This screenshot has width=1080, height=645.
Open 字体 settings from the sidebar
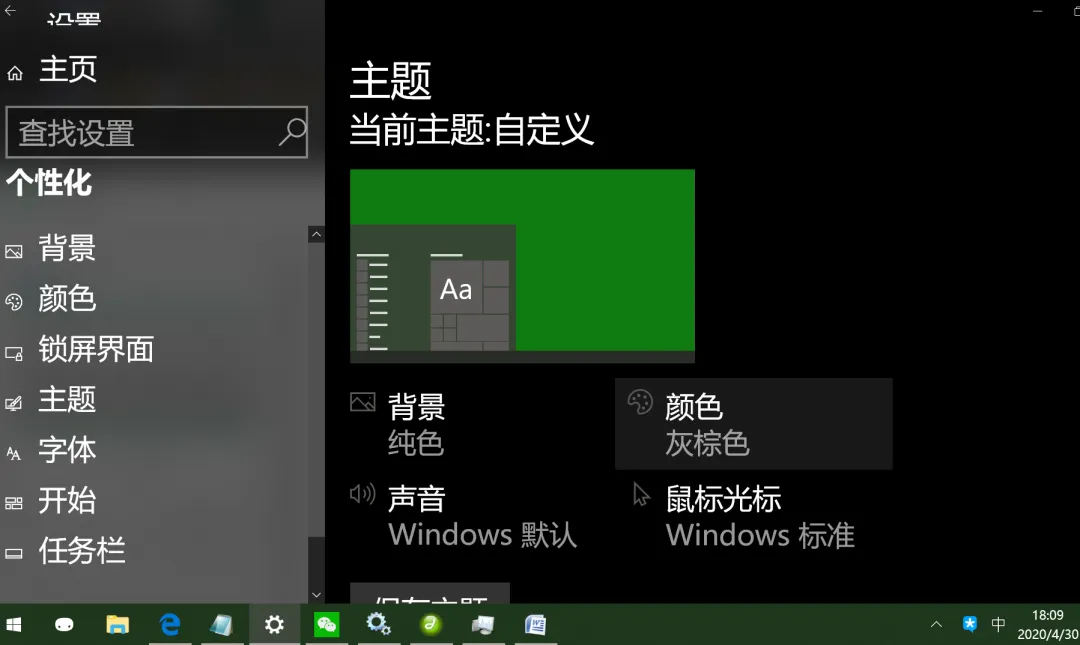(x=66, y=451)
